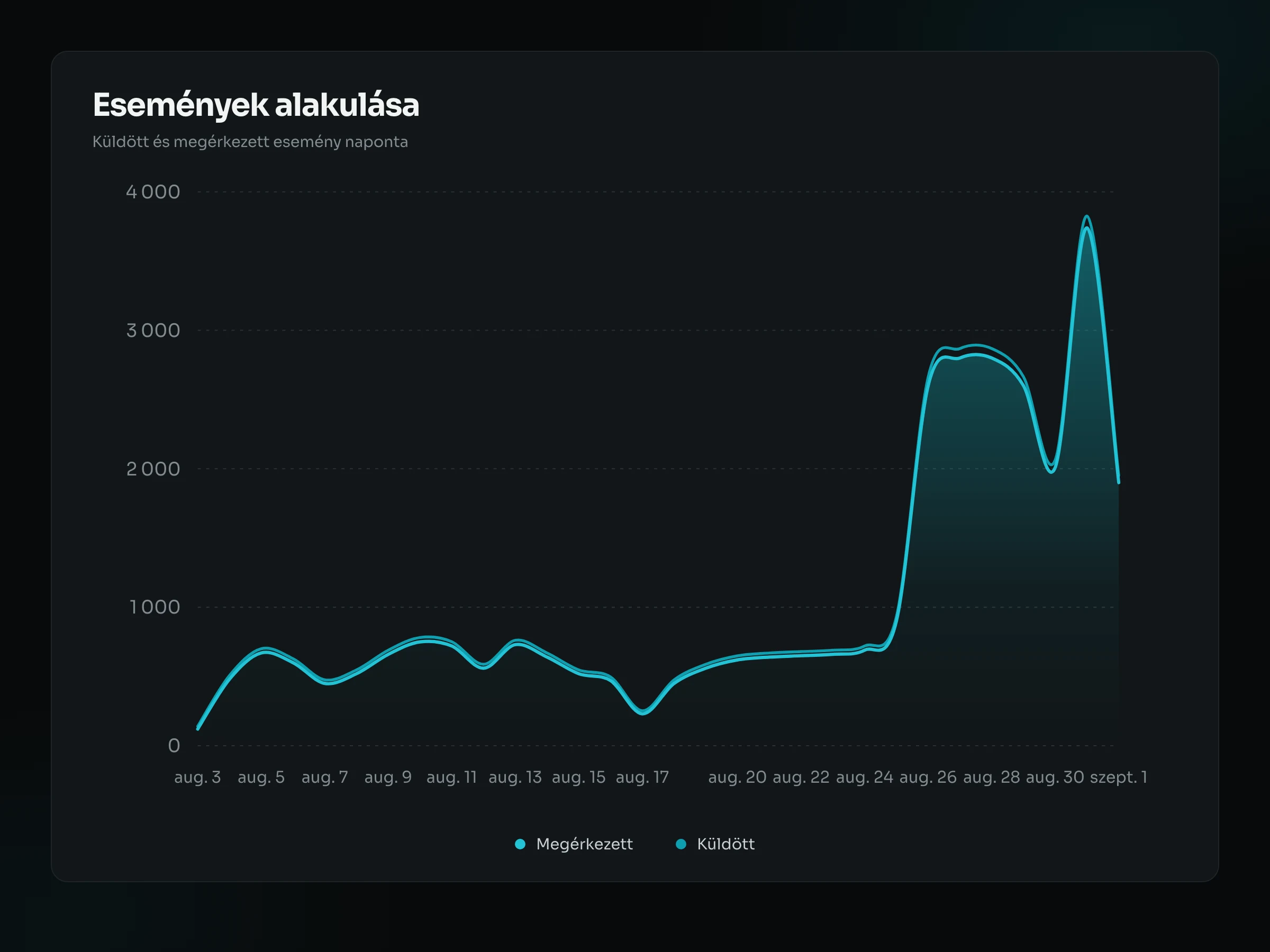This screenshot has width=1270, height=952.
Task: Click the chart peak near aug. 31
Action: pyautogui.click(x=1086, y=218)
